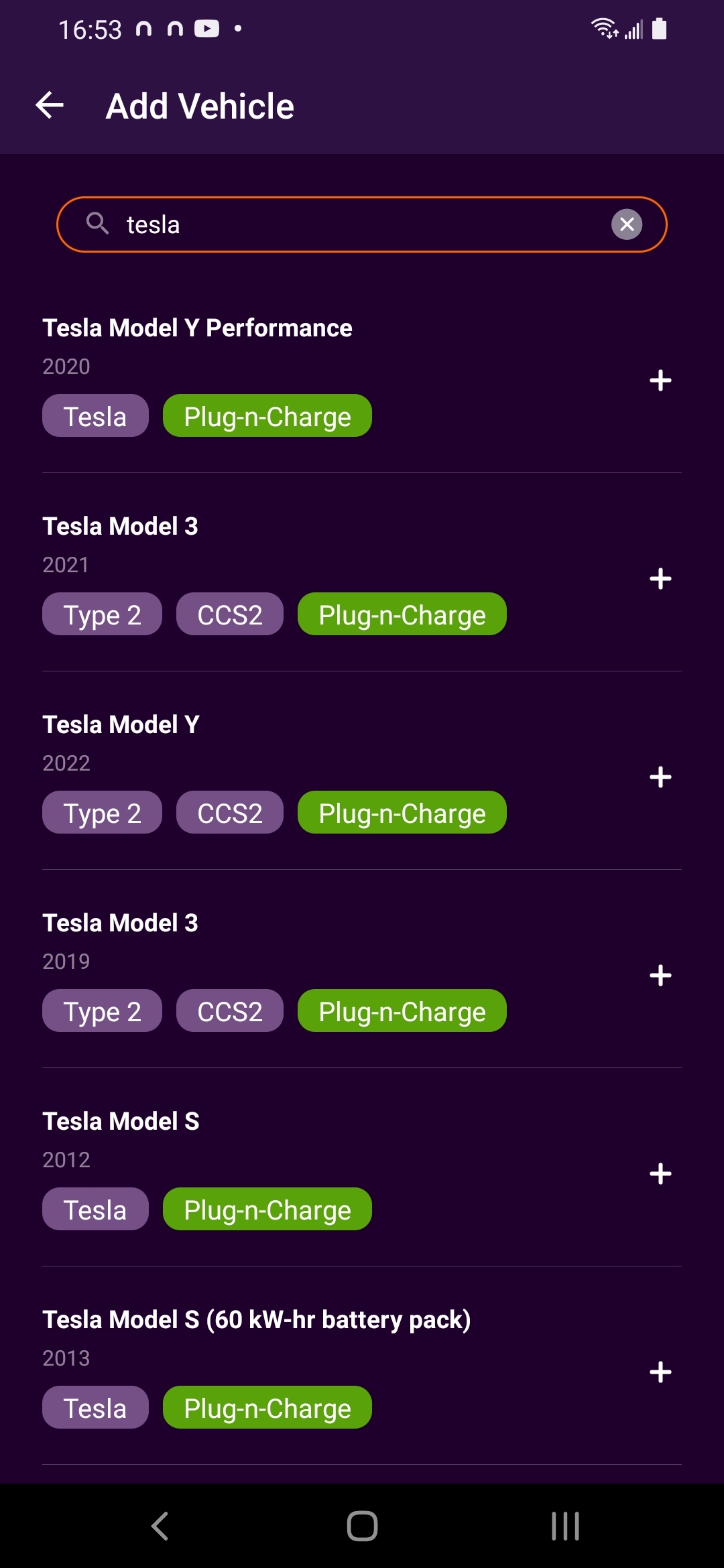This screenshot has height=1568, width=724.
Task: Select the Tesla Model S 2012 title
Action: 121,1121
